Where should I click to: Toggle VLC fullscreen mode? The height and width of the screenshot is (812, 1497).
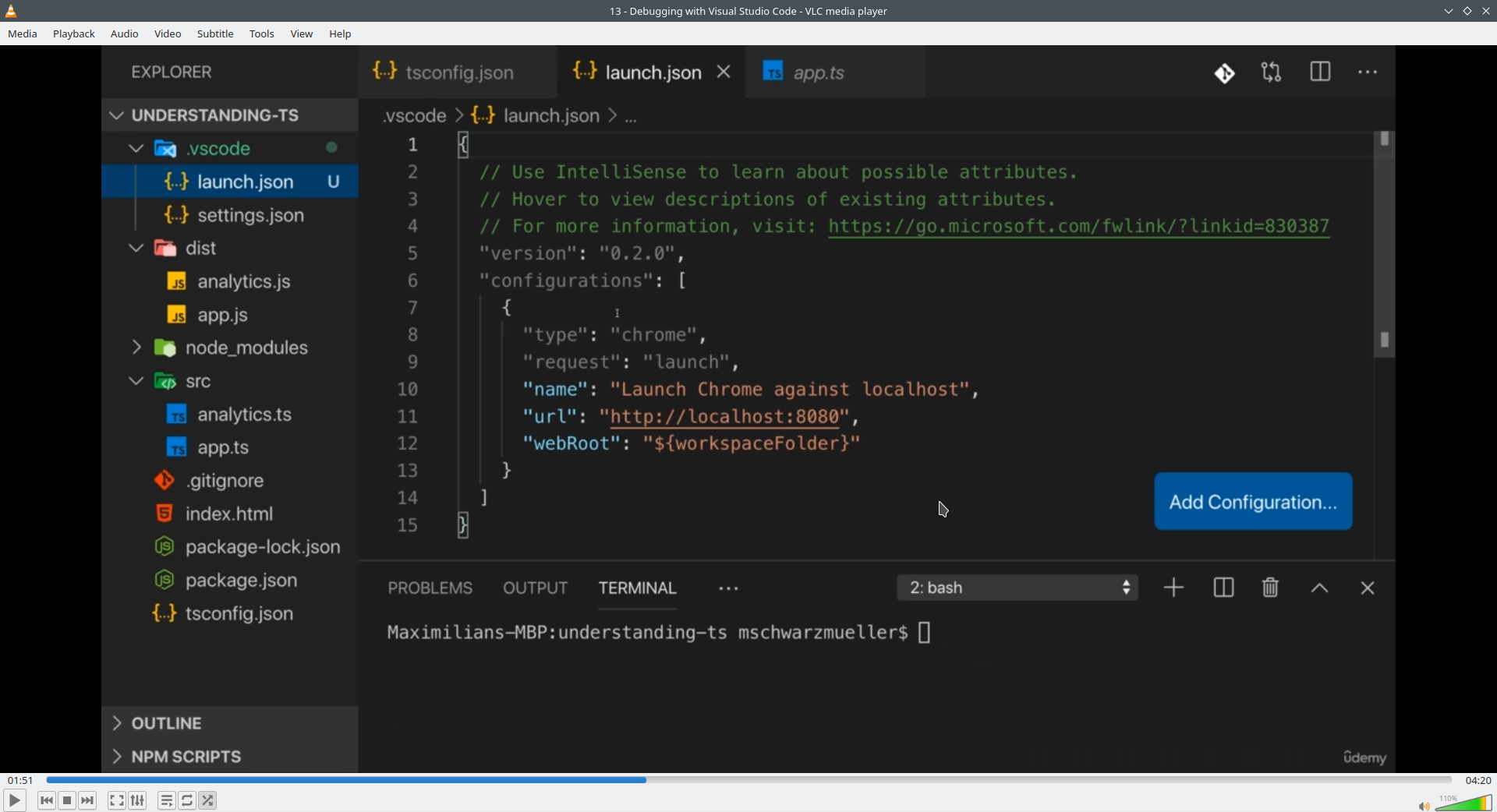(117, 800)
